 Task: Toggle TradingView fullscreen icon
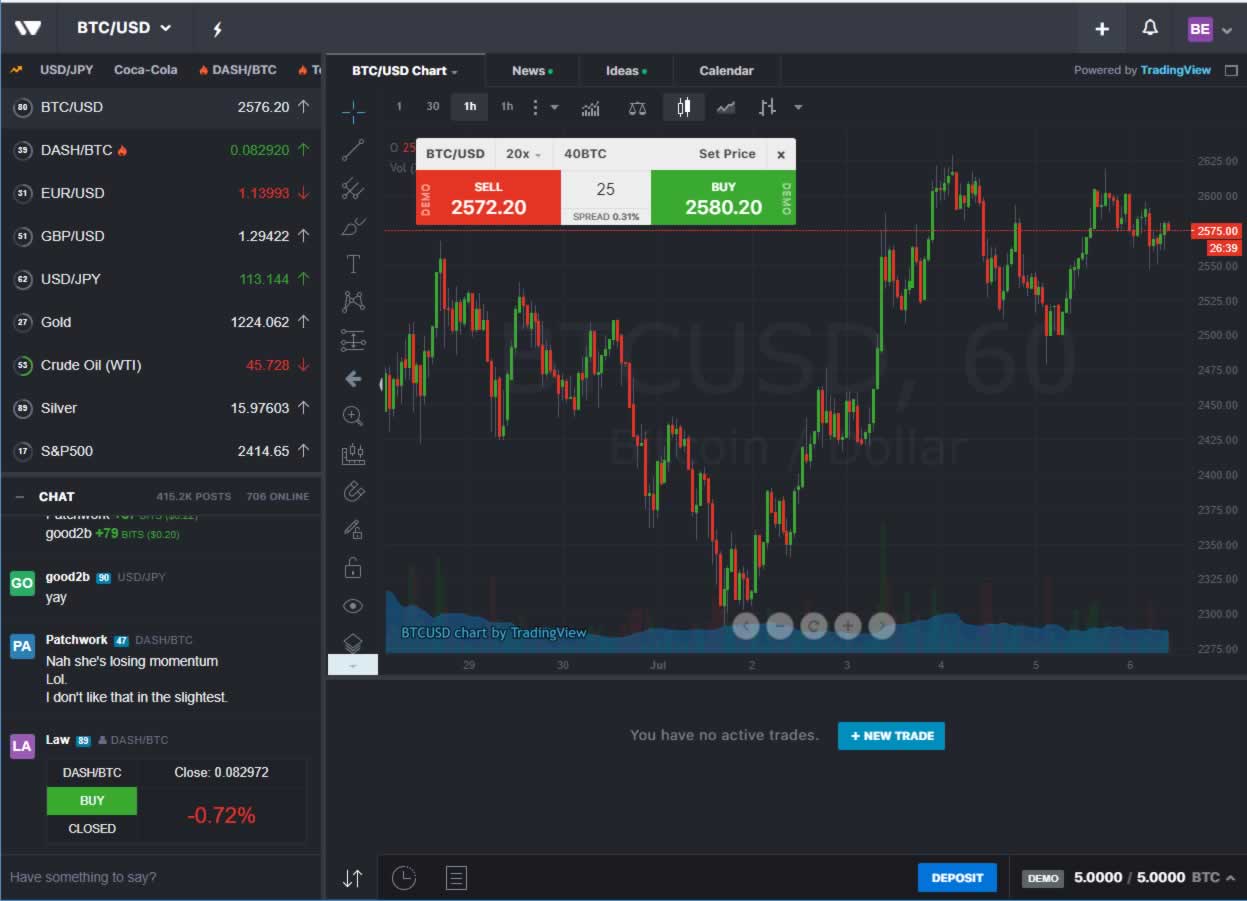pyautogui.click(x=1231, y=70)
